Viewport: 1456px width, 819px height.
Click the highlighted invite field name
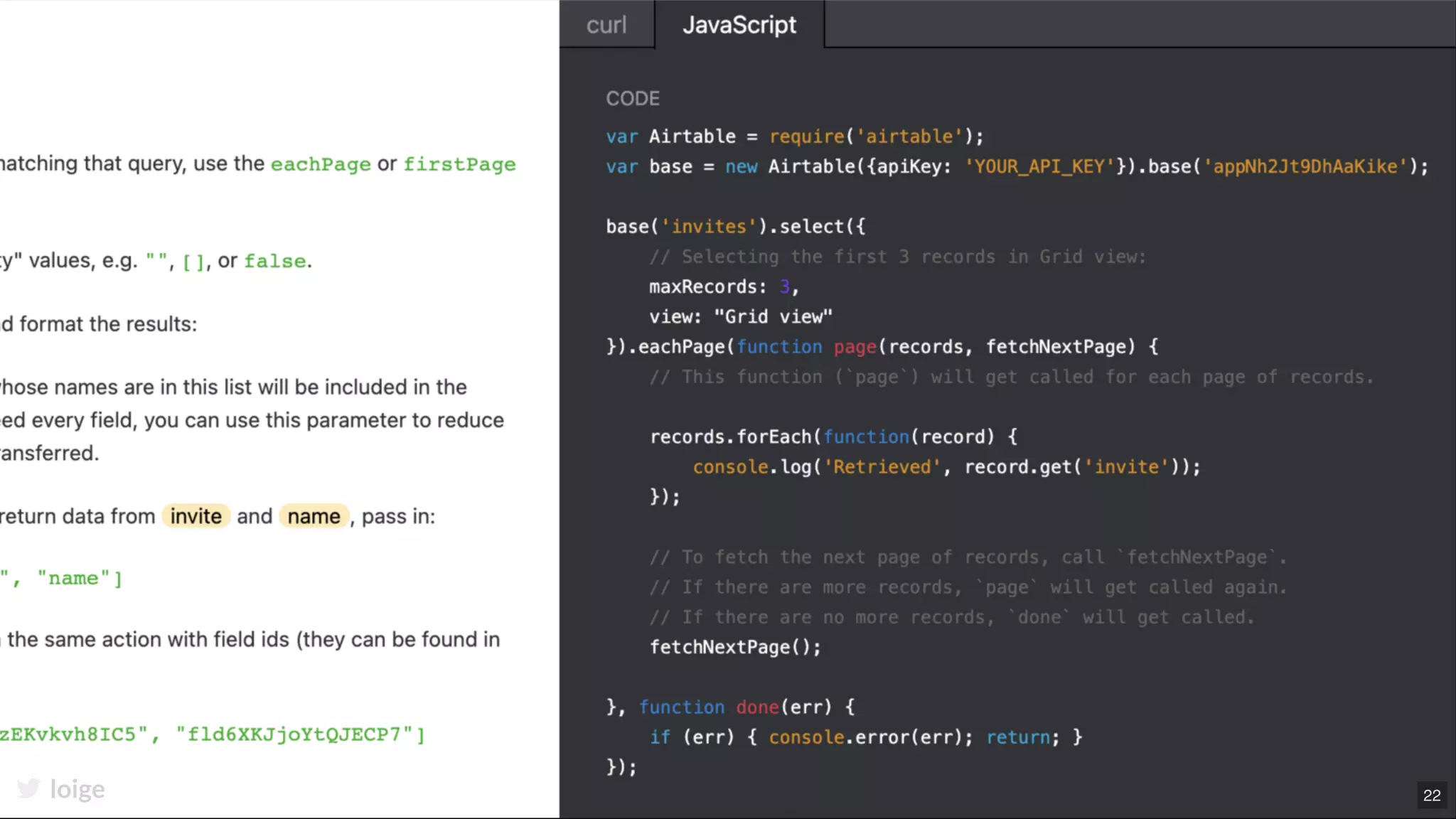[x=196, y=516]
